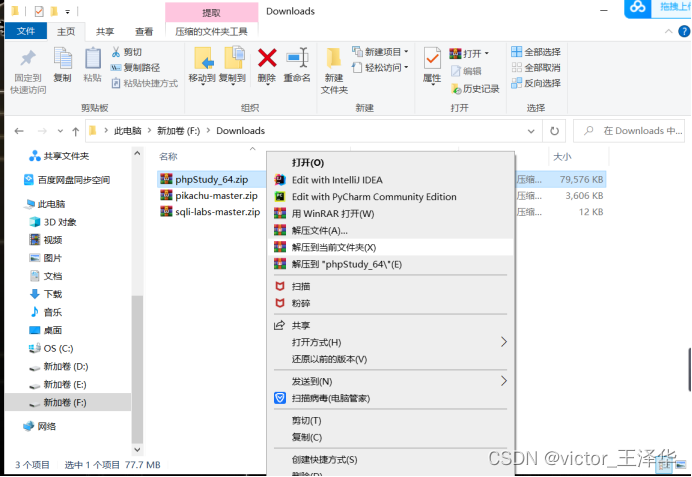Click the Refresh button beside address bar
This screenshot has width=692, height=477.
[x=554, y=131]
